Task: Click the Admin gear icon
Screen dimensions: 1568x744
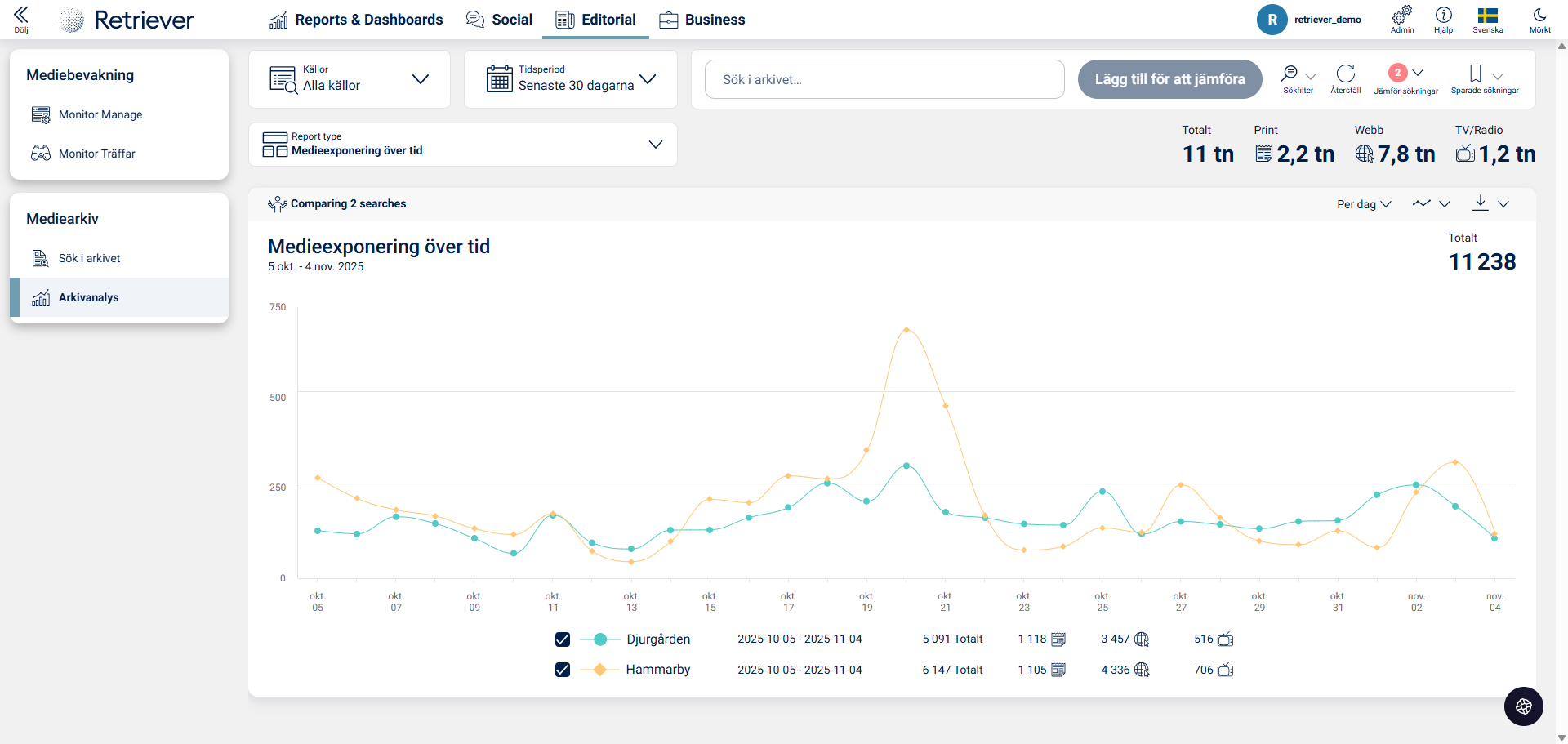Action: coord(1401,15)
